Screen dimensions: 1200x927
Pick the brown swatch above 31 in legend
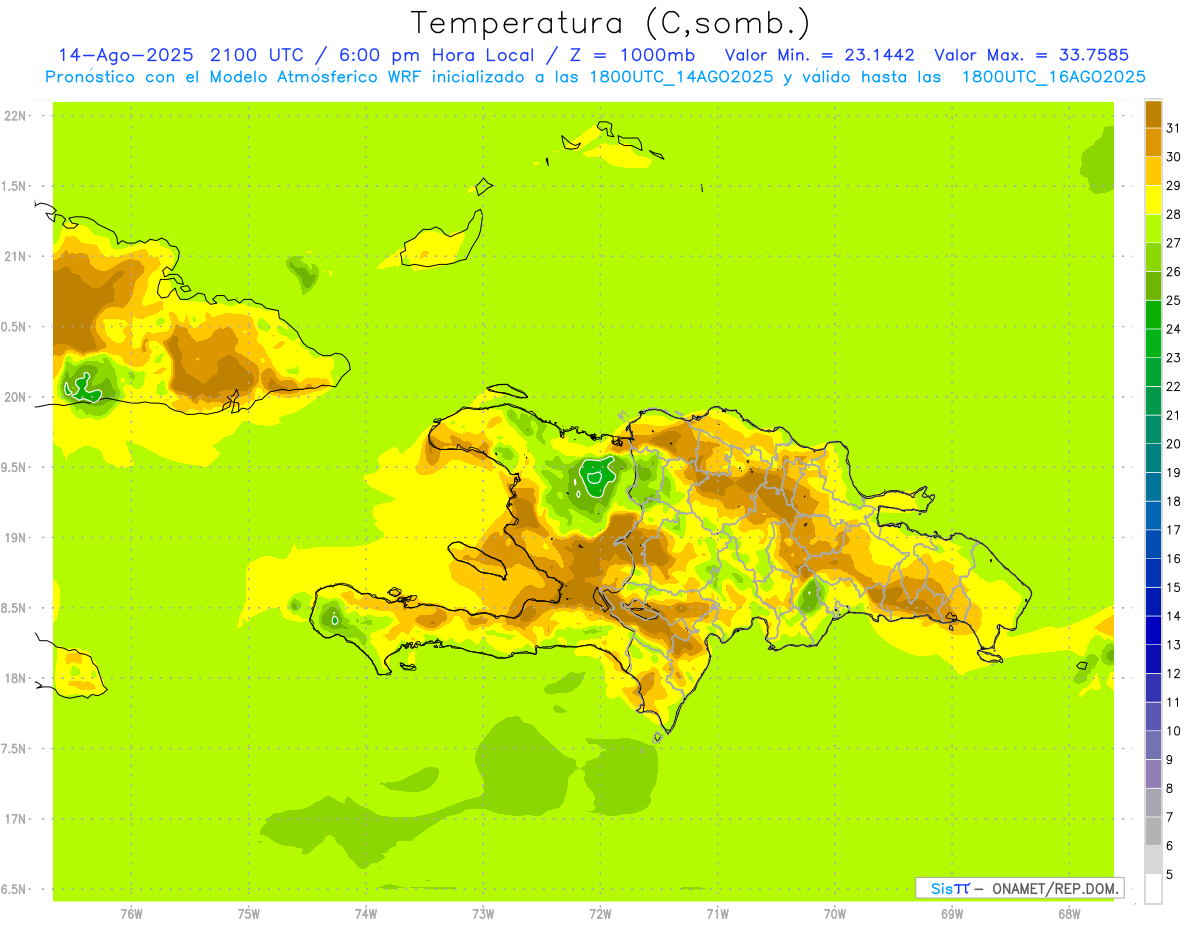[x=1153, y=114]
